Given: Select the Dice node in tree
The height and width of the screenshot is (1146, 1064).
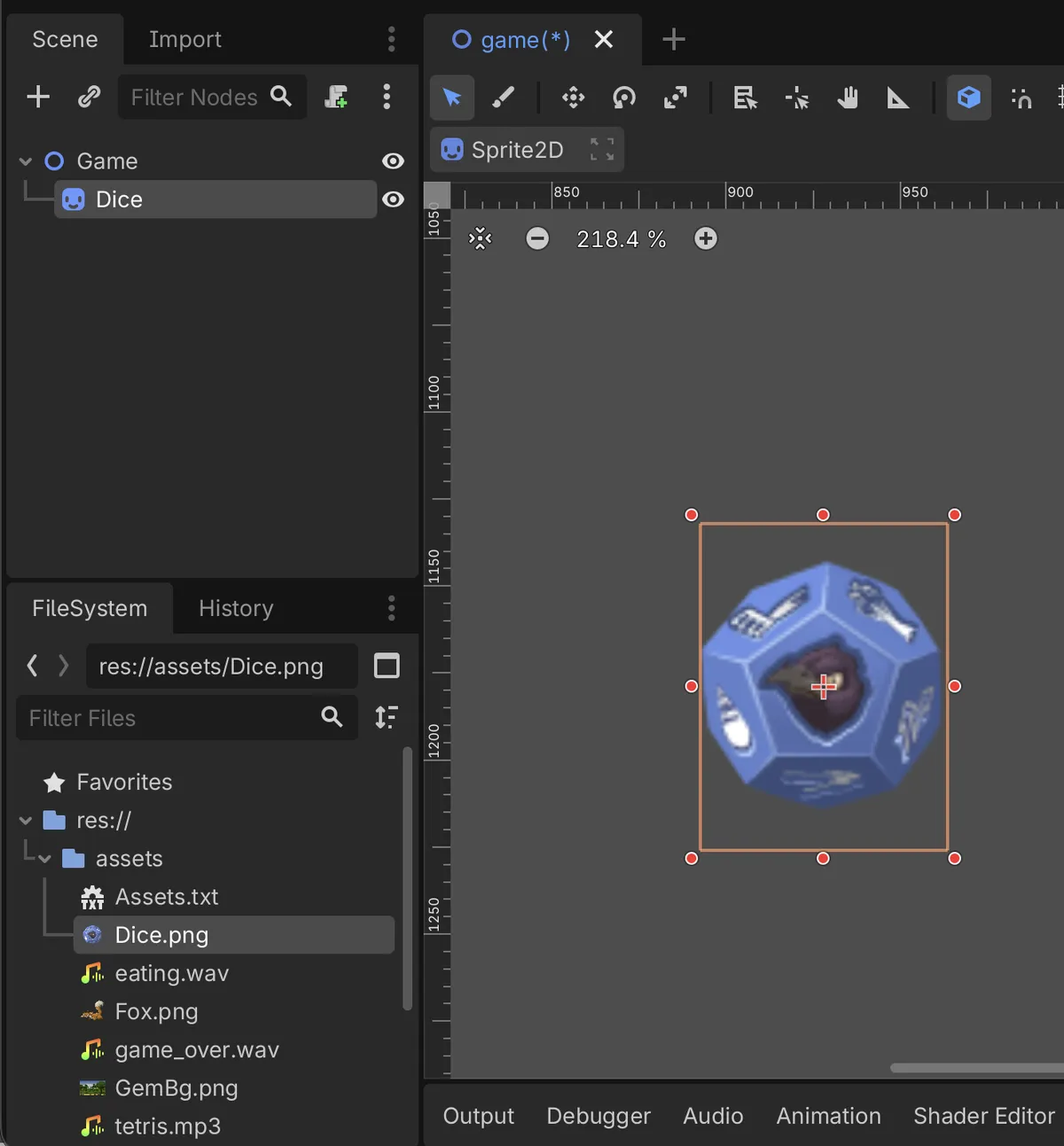Looking at the screenshot, I should (x=215, y=199).
